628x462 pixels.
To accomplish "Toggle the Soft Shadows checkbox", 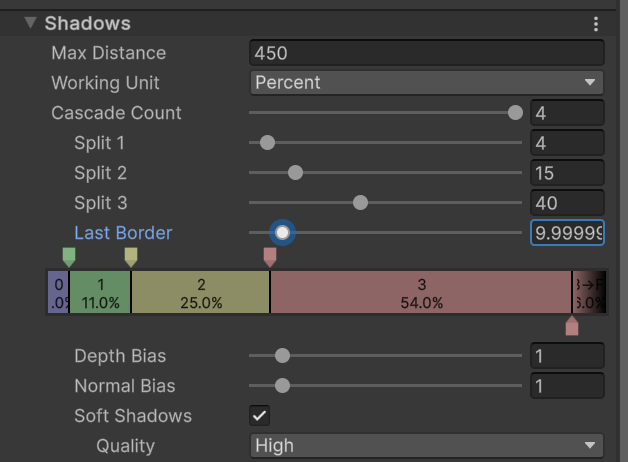I will (x=260, y=416).
